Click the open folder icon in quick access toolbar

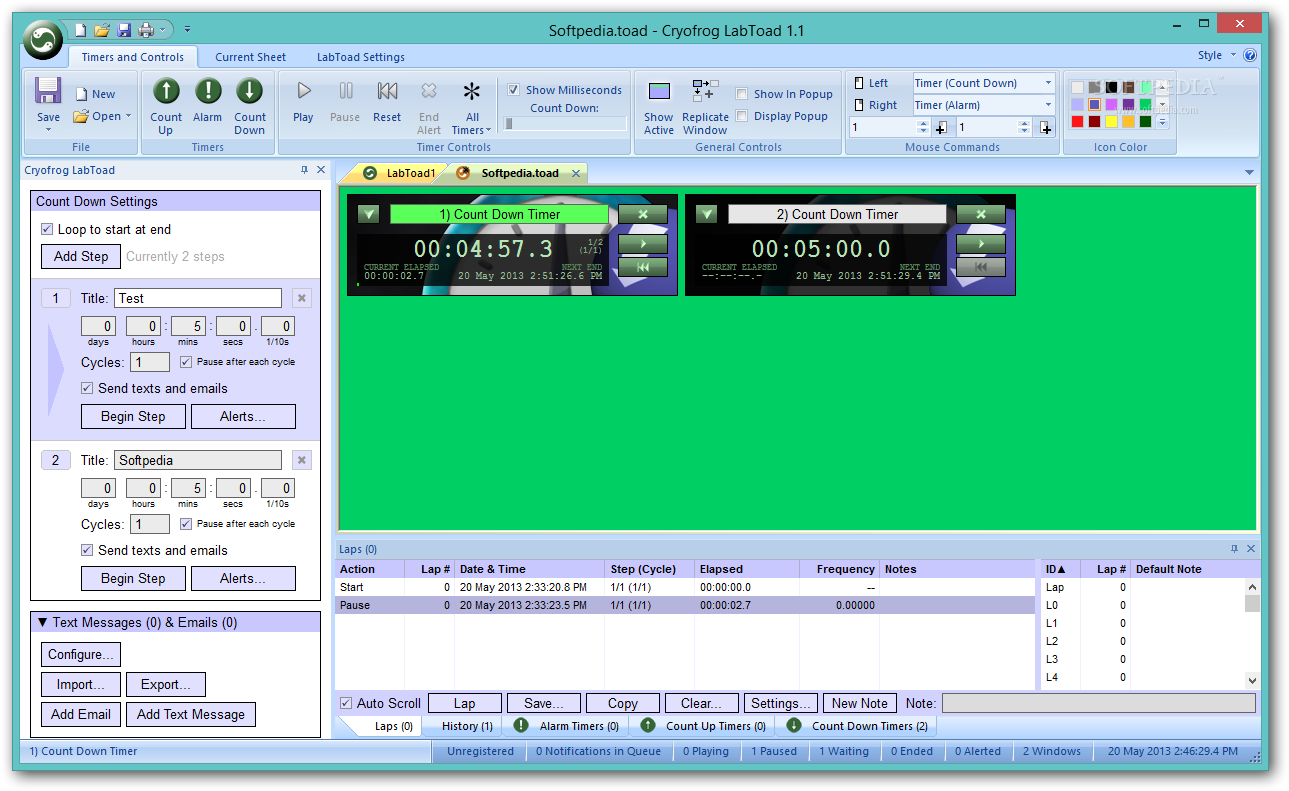coord(102,30)
